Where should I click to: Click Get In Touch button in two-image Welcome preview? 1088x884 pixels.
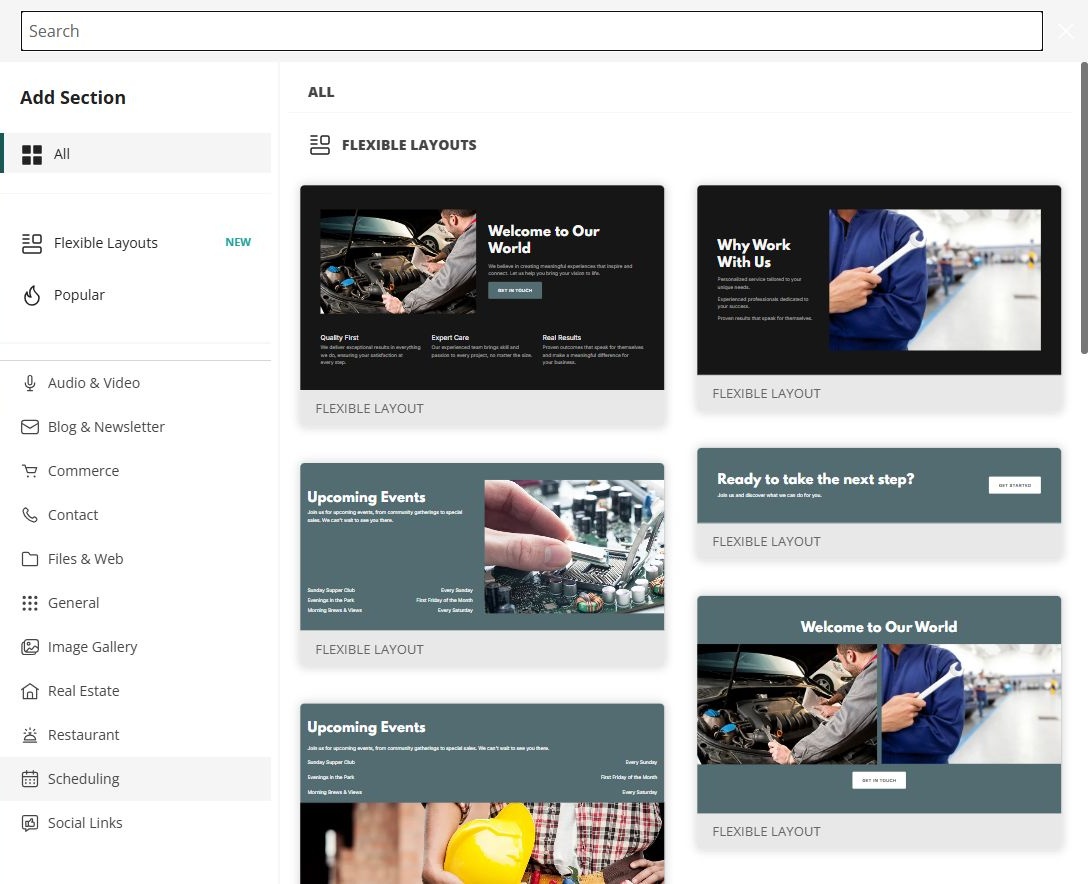point(879,780)
